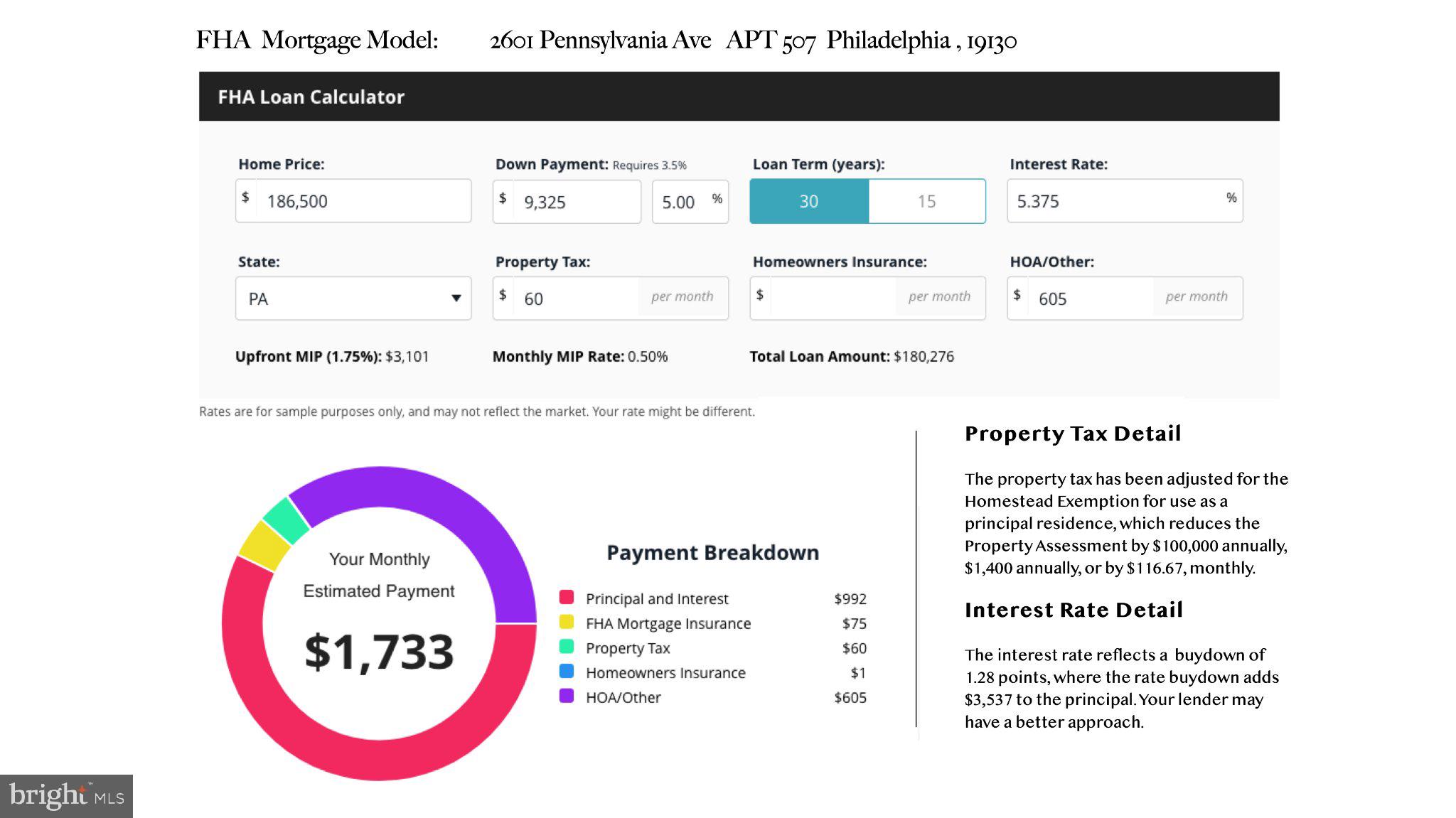1456x818 pixels.
Task: Select the 30 year loan term
Action: 809,201
